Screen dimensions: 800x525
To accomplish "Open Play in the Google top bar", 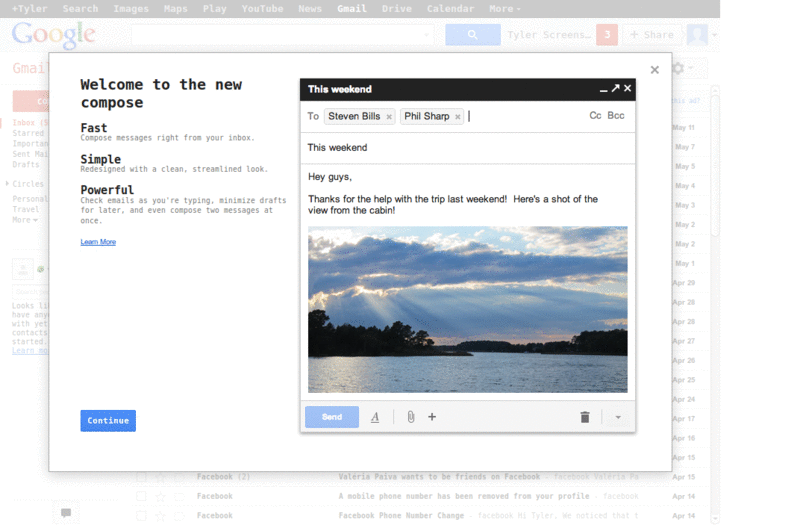I will 214,9.
